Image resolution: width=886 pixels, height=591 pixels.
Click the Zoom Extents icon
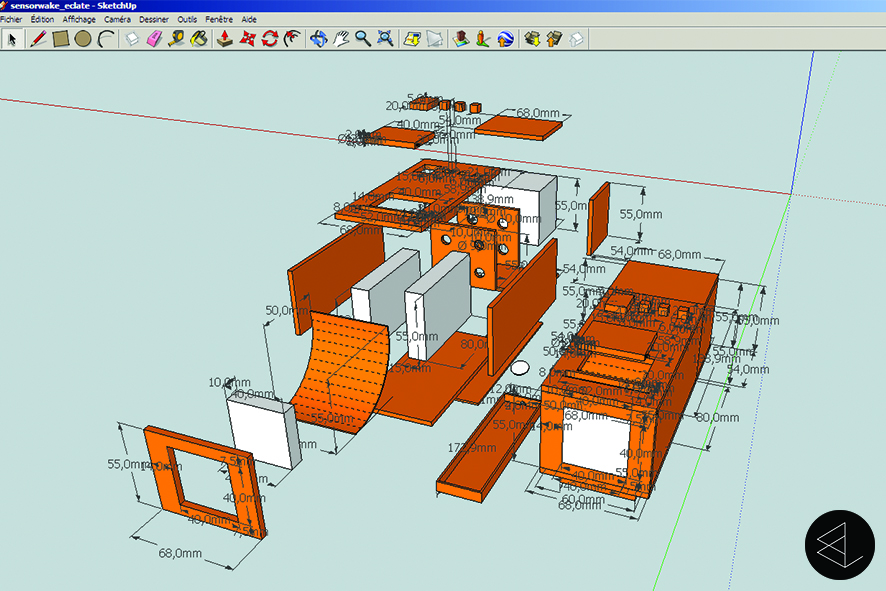coord(385,39)
